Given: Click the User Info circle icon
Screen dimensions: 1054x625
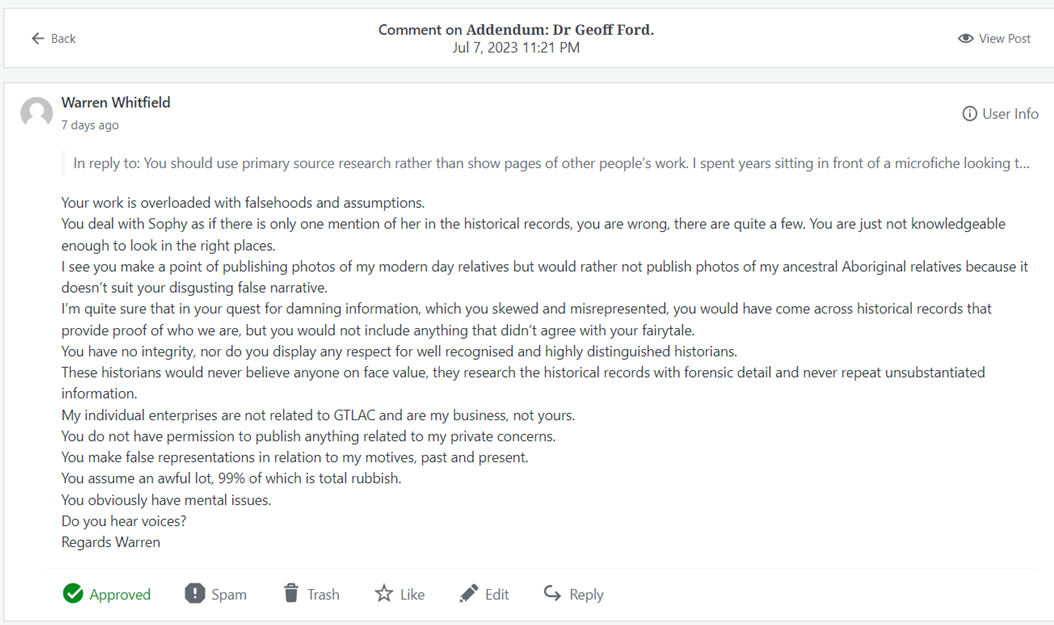Looking at the screenshot, I should [969, 114].
